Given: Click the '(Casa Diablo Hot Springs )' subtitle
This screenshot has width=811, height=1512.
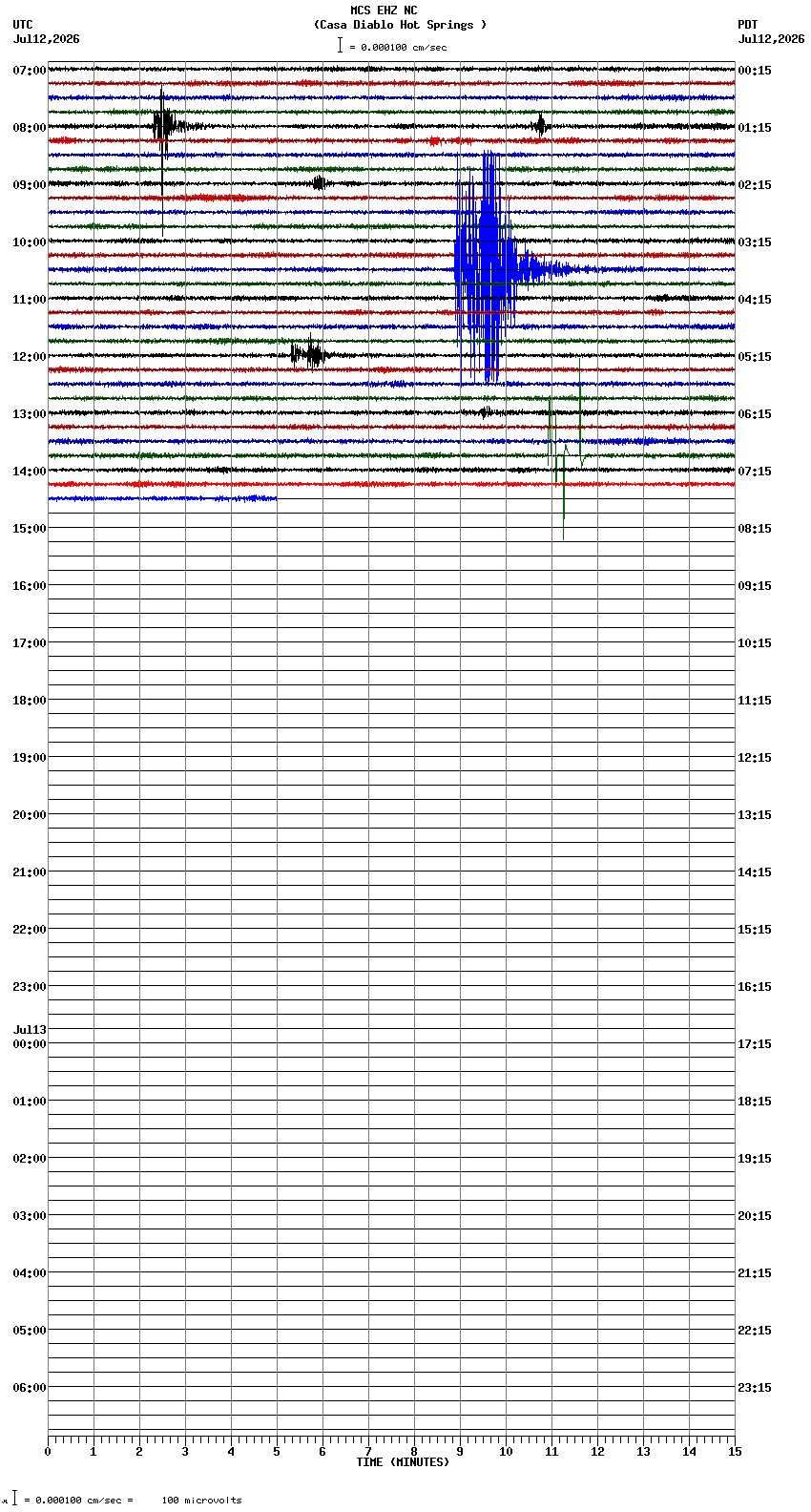Looking at the screenshot, I should pyautogui.click(x=400, y=25).
